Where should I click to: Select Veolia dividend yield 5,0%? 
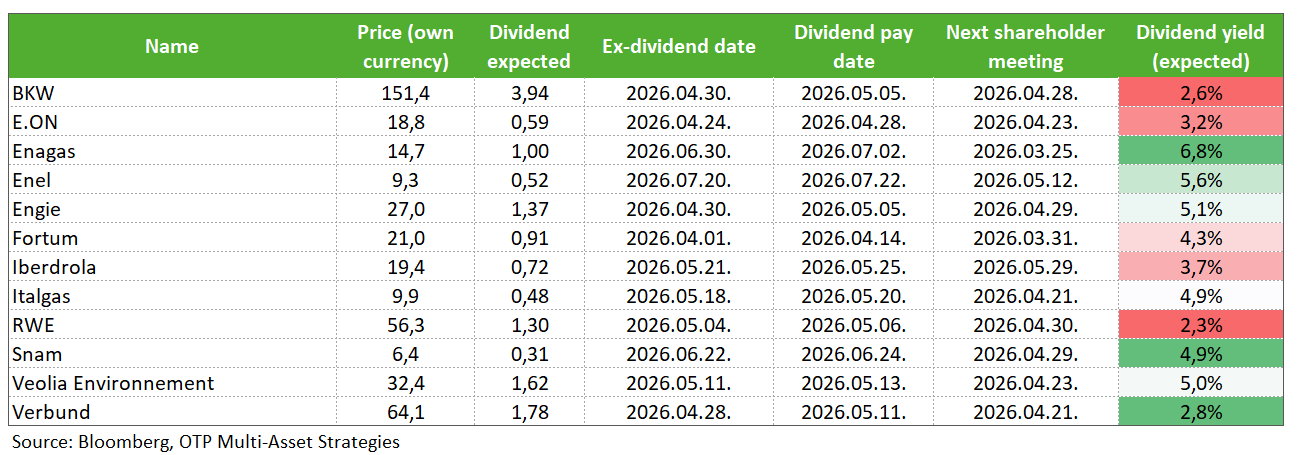[1200, 383]
